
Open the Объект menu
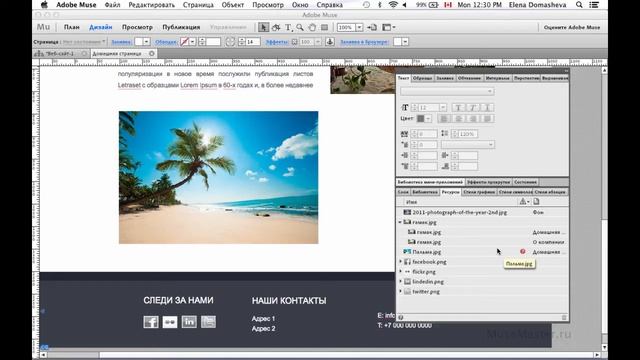[x=233, y=5]
